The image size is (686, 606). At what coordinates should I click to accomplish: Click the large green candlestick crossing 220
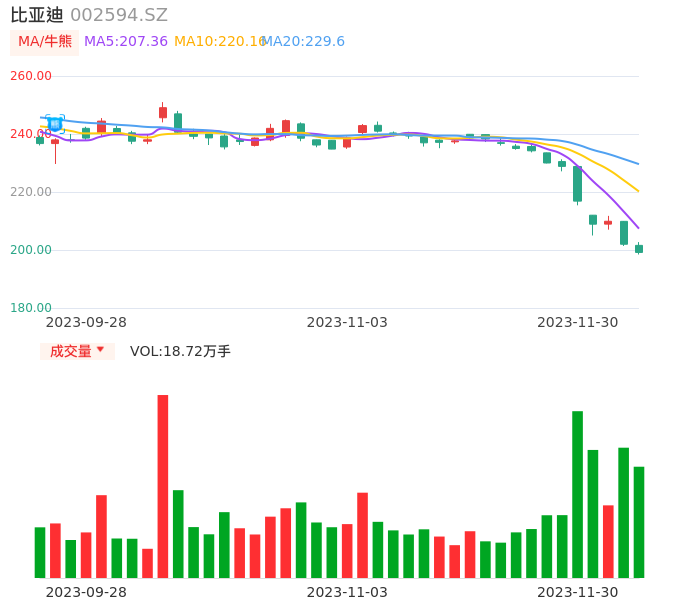(578, 185)
